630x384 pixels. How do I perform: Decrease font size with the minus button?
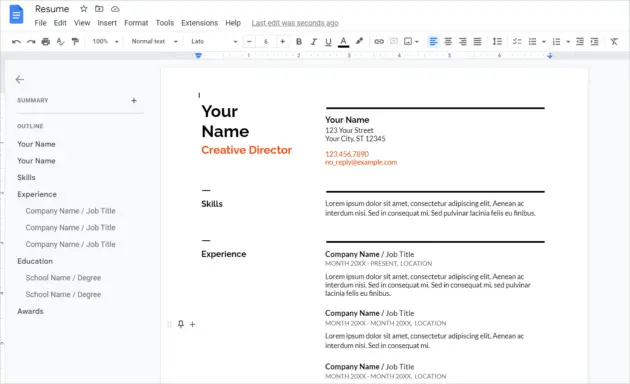pyautogui.click(x=249, y=41)
